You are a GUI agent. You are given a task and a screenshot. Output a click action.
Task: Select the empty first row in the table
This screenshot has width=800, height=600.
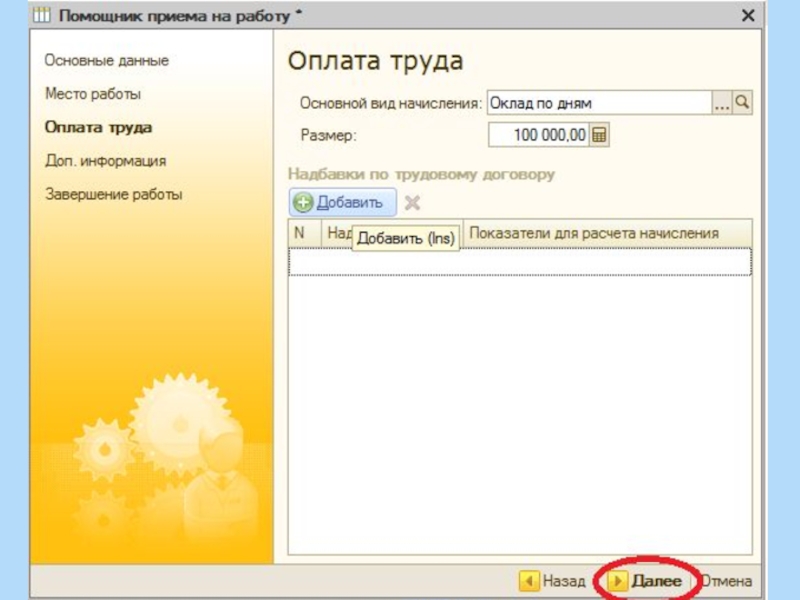pos(520,261)
